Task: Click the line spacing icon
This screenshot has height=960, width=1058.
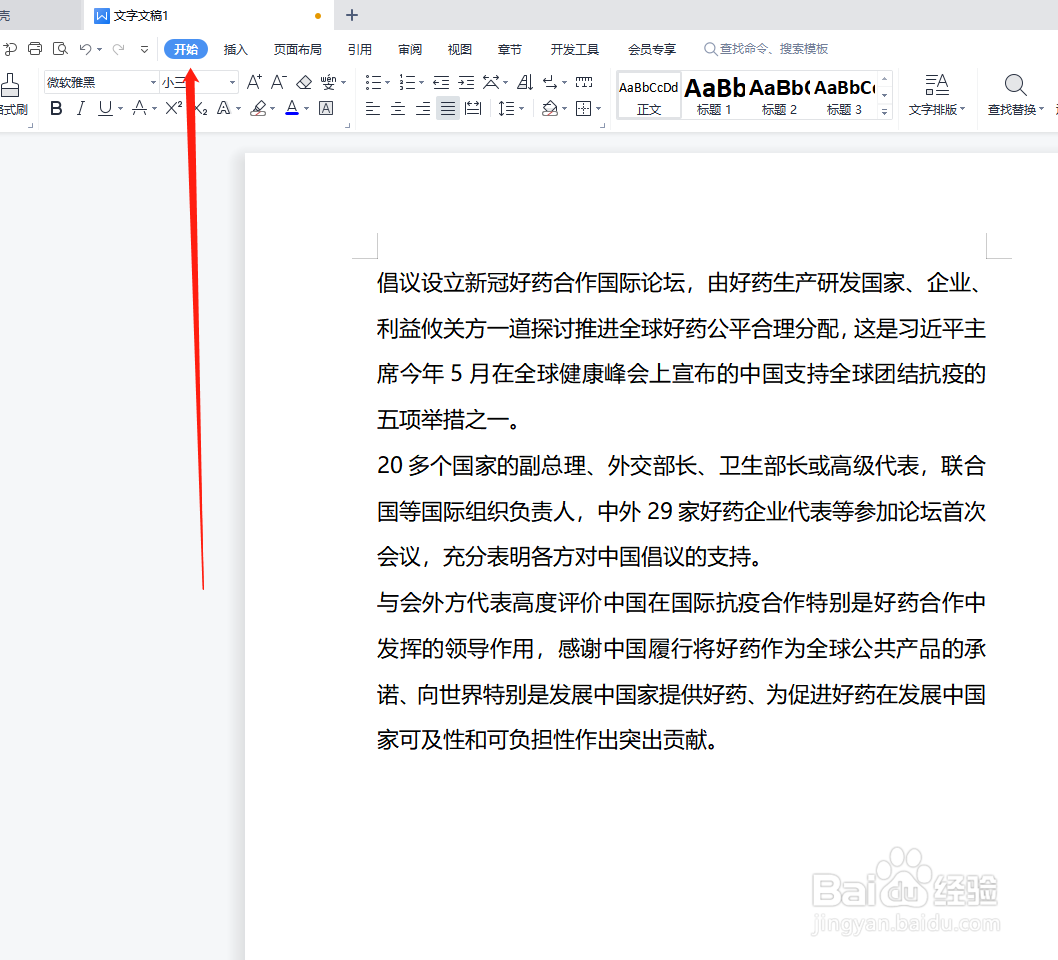Action: click(x=506, y=108)
